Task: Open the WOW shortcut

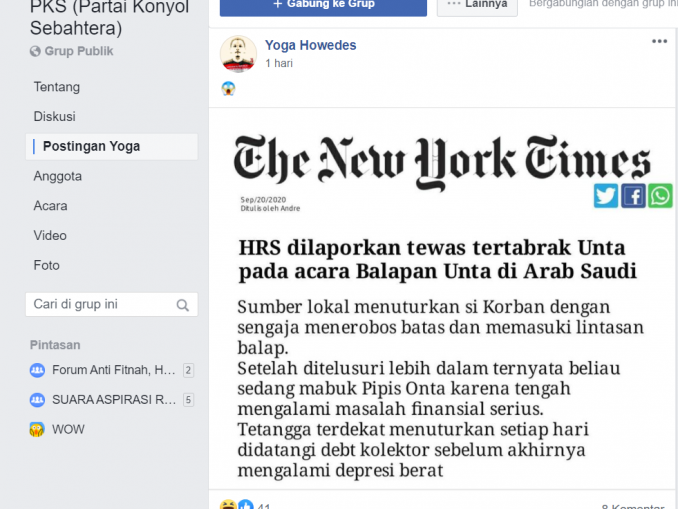Action: (x=68, y=429)
